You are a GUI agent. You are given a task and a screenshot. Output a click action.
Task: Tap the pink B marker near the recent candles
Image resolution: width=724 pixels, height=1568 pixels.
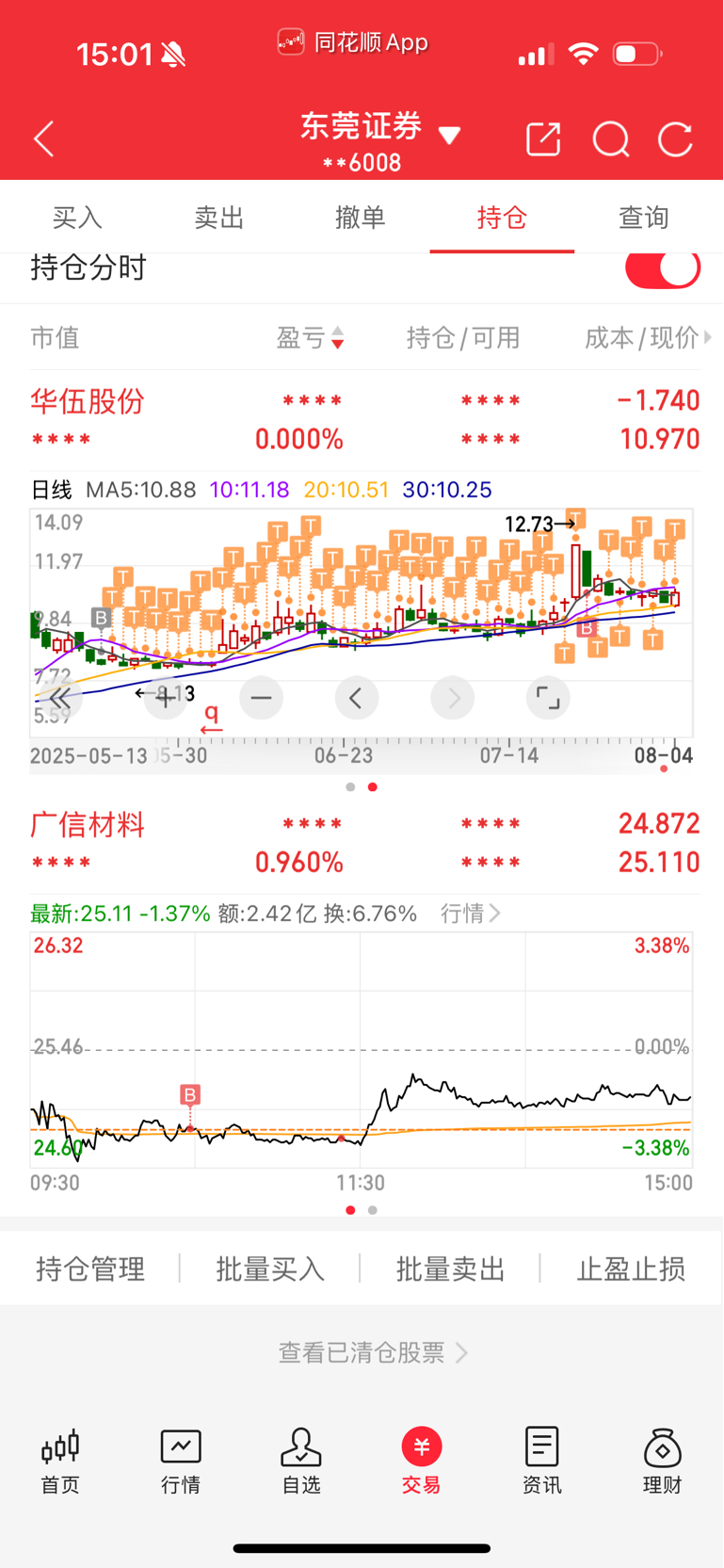tap(587, 627)
